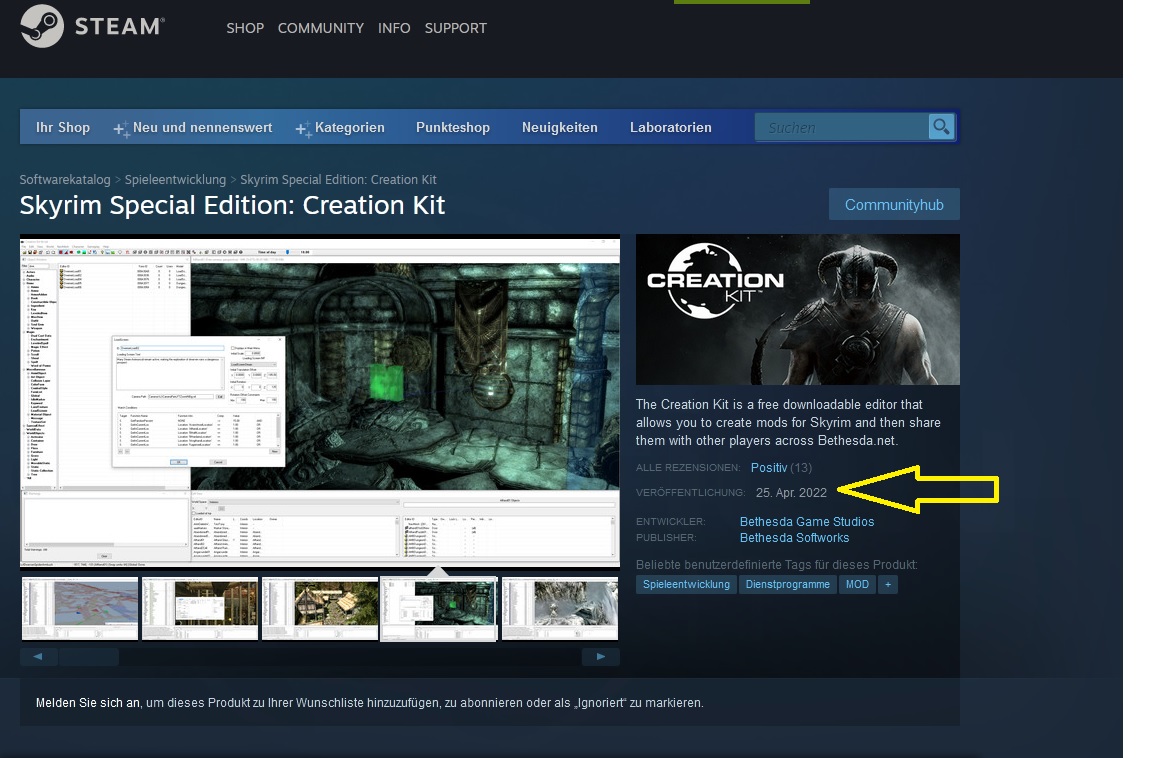Open the COMMUNITY menu item

pyautogui.click(x=320, y=28)
